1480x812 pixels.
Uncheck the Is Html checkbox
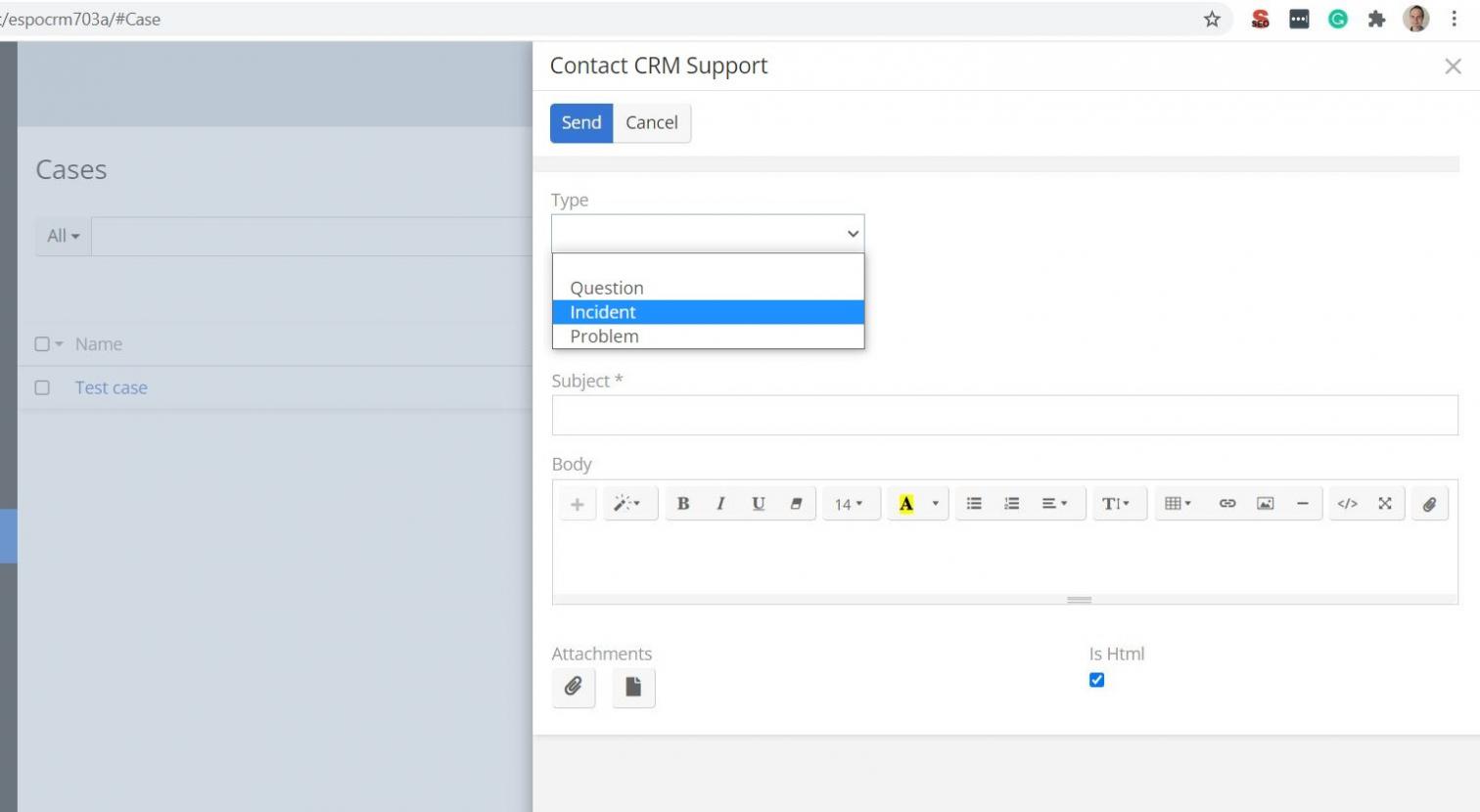coord(1096,680)
